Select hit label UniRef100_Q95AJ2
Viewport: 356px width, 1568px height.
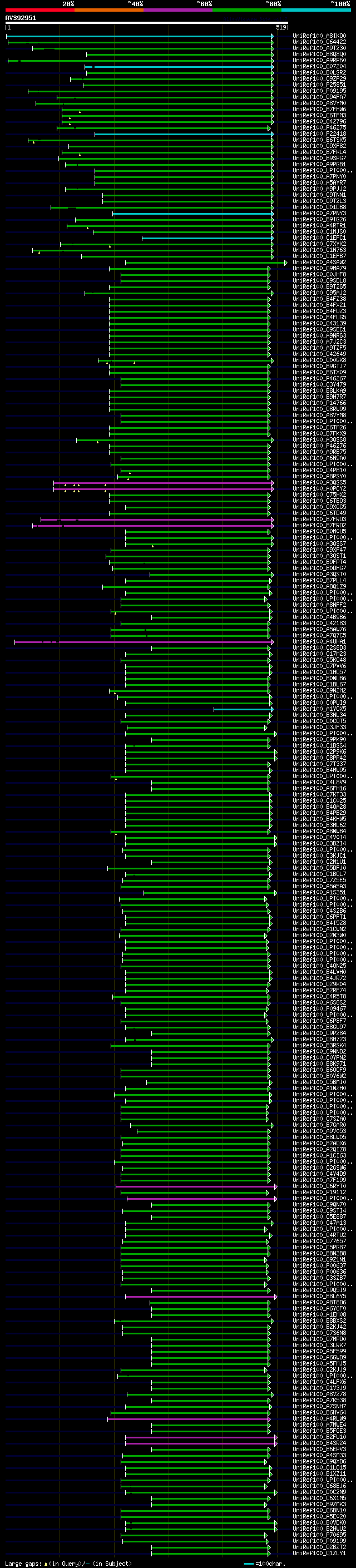pos(319,293)
